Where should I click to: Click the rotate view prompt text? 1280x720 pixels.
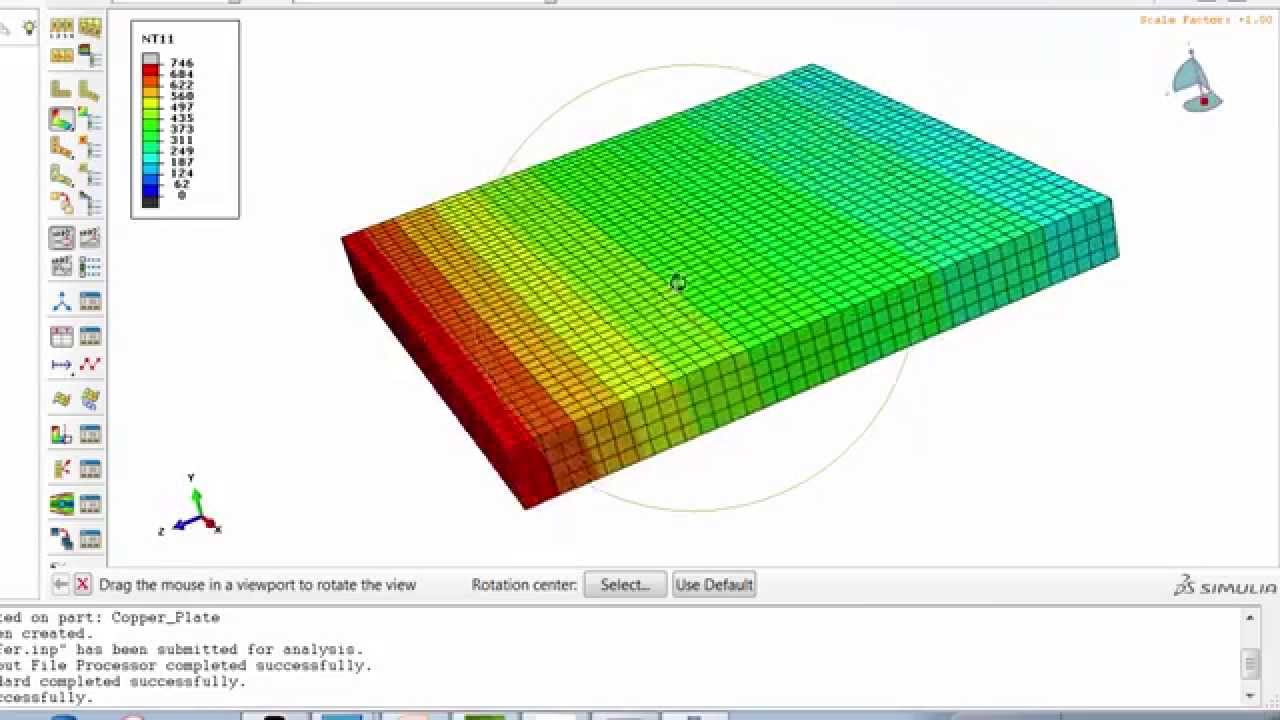coord(257,585)
